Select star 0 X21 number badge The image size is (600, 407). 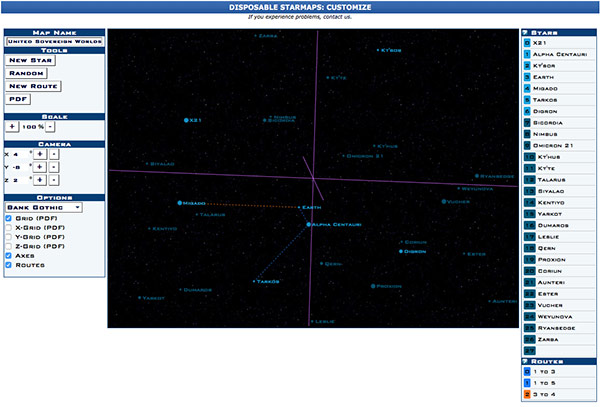tap(527, 43)
